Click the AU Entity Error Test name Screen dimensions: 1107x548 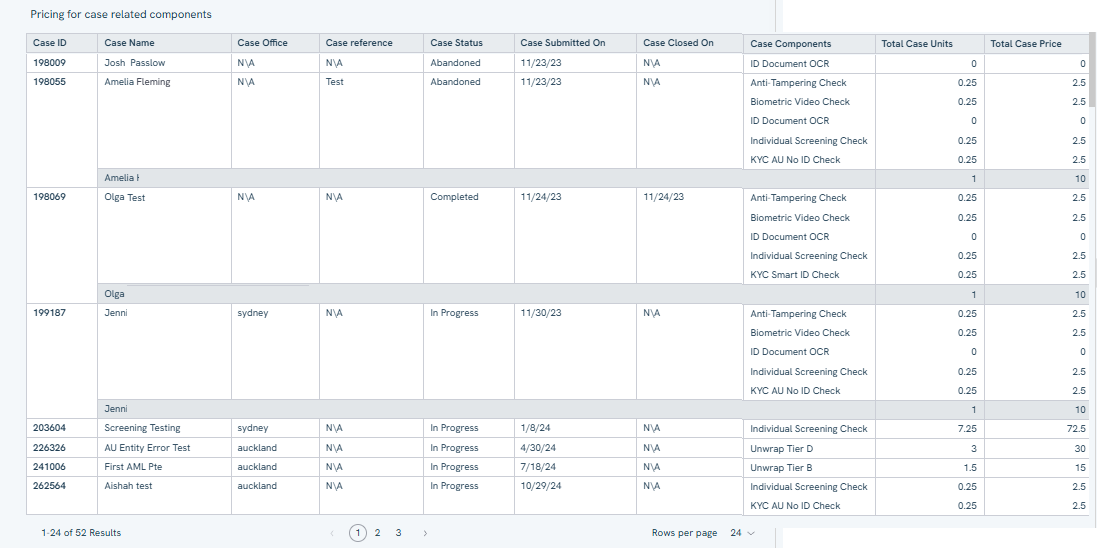[x=147, y=448]
